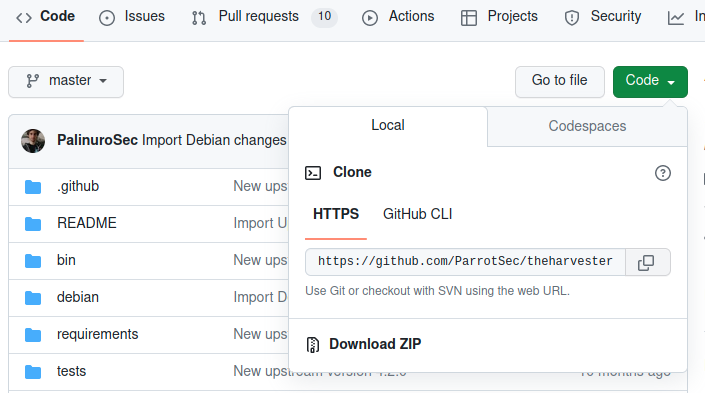Collapse the green Code dropdown button
Viewport: 705px width, 393px height.
(x=650, y=81)
